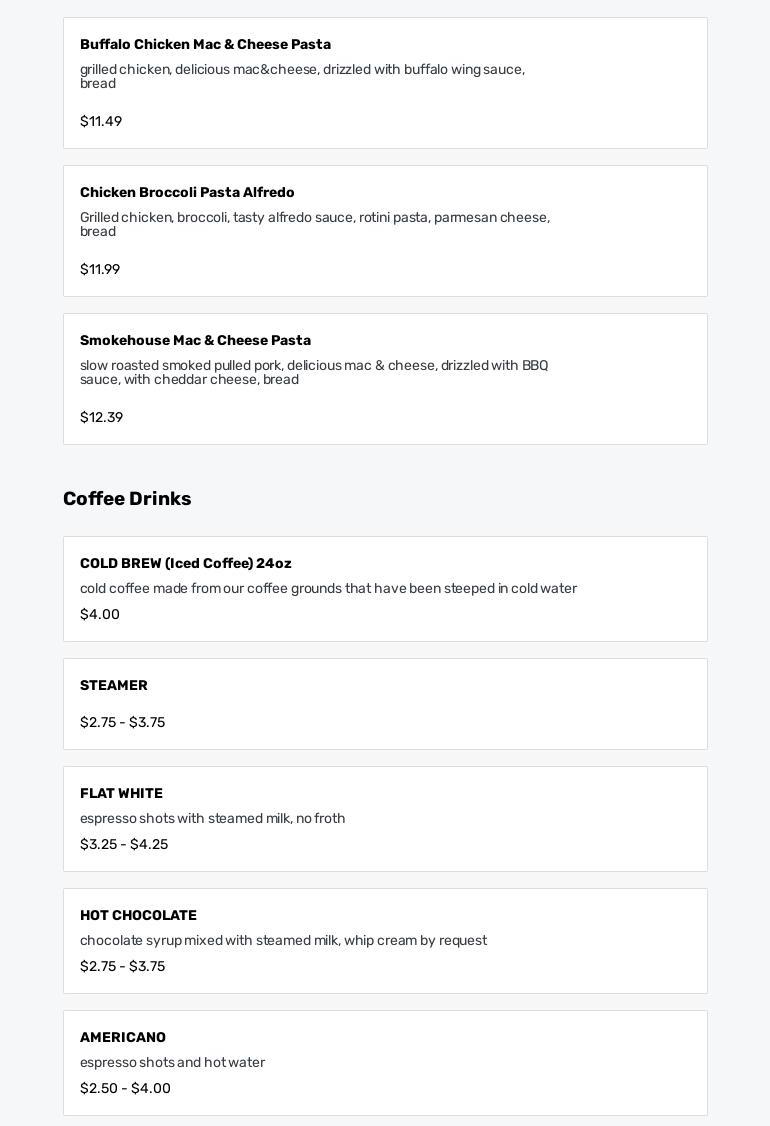Open Smokehouse Mac & Cheese Pasta item
This screenshot has width=770, height=1126.
tap(385, 379)
